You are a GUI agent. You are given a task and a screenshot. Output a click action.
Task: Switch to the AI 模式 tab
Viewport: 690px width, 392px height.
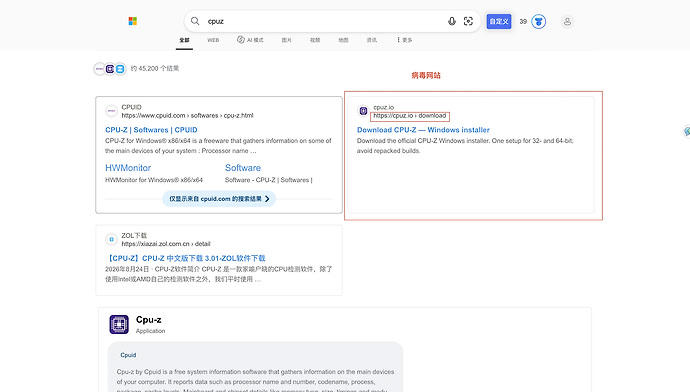pyautogui.click(x=250, y=40)
